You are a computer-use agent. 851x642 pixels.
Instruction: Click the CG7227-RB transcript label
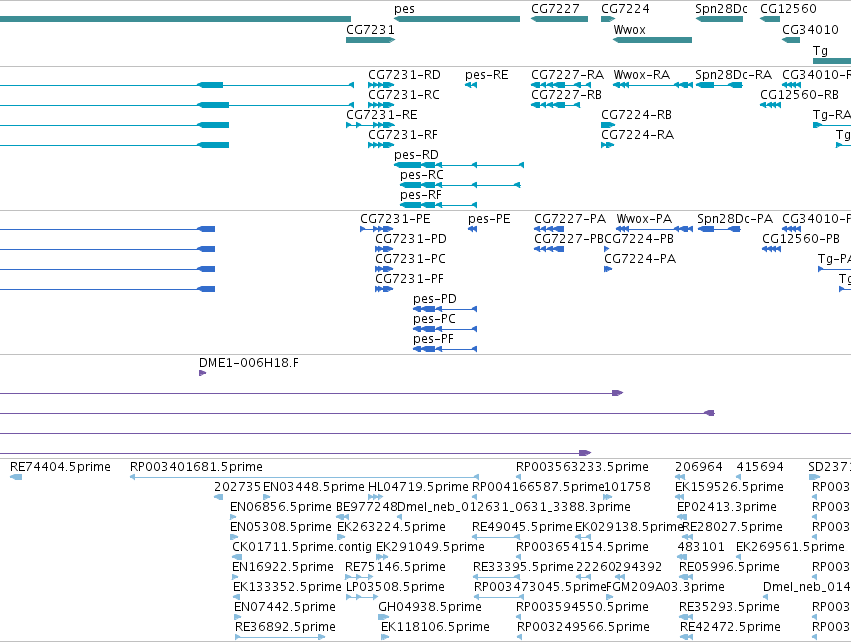point(567,95)
